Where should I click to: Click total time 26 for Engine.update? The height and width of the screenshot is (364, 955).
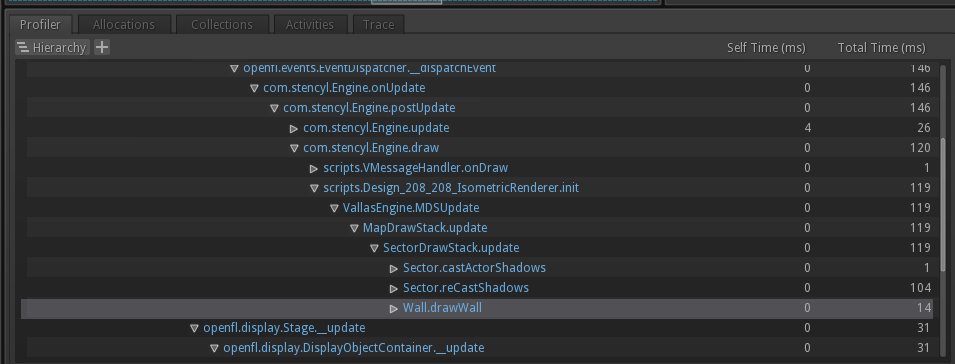923,128
